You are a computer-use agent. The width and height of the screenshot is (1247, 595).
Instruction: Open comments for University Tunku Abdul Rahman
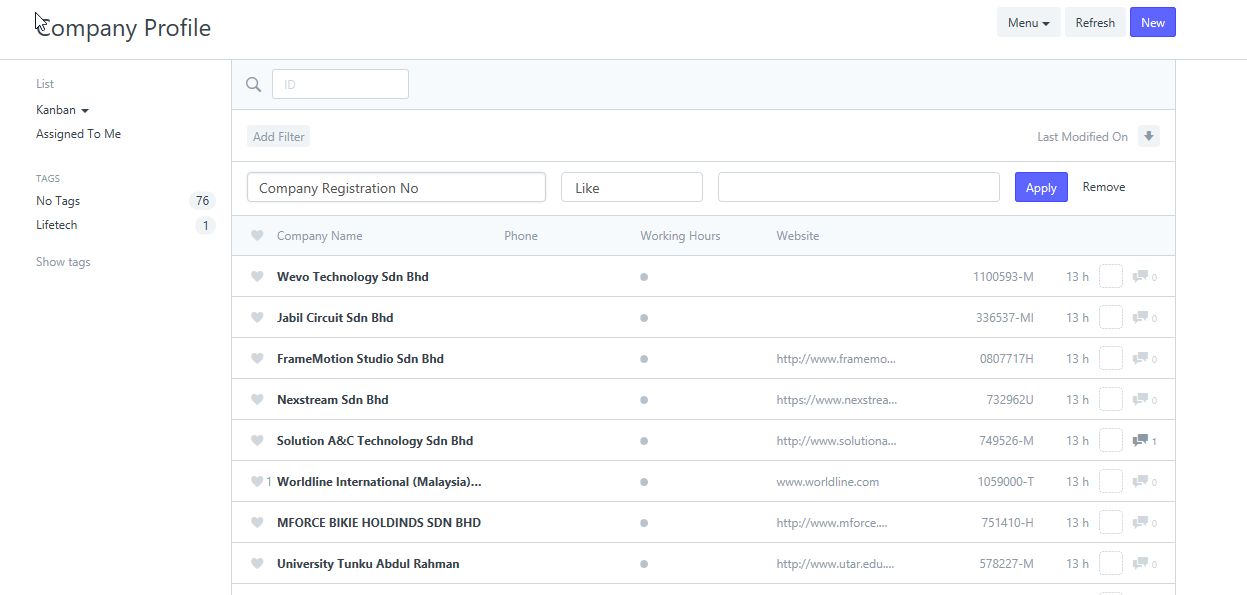tap(1144, 564)
